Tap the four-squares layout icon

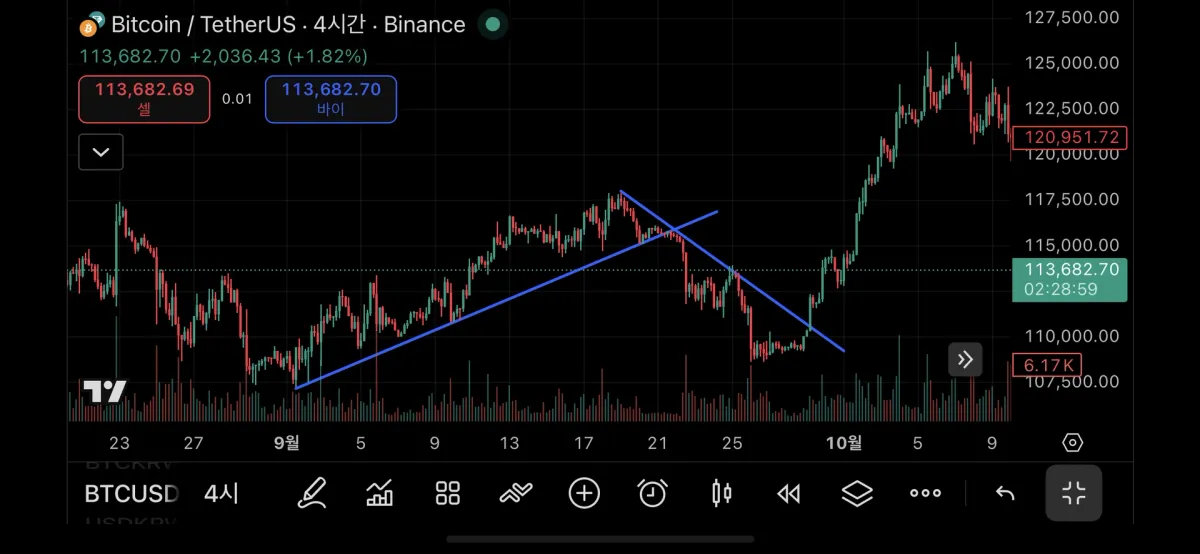click(447, 493)
